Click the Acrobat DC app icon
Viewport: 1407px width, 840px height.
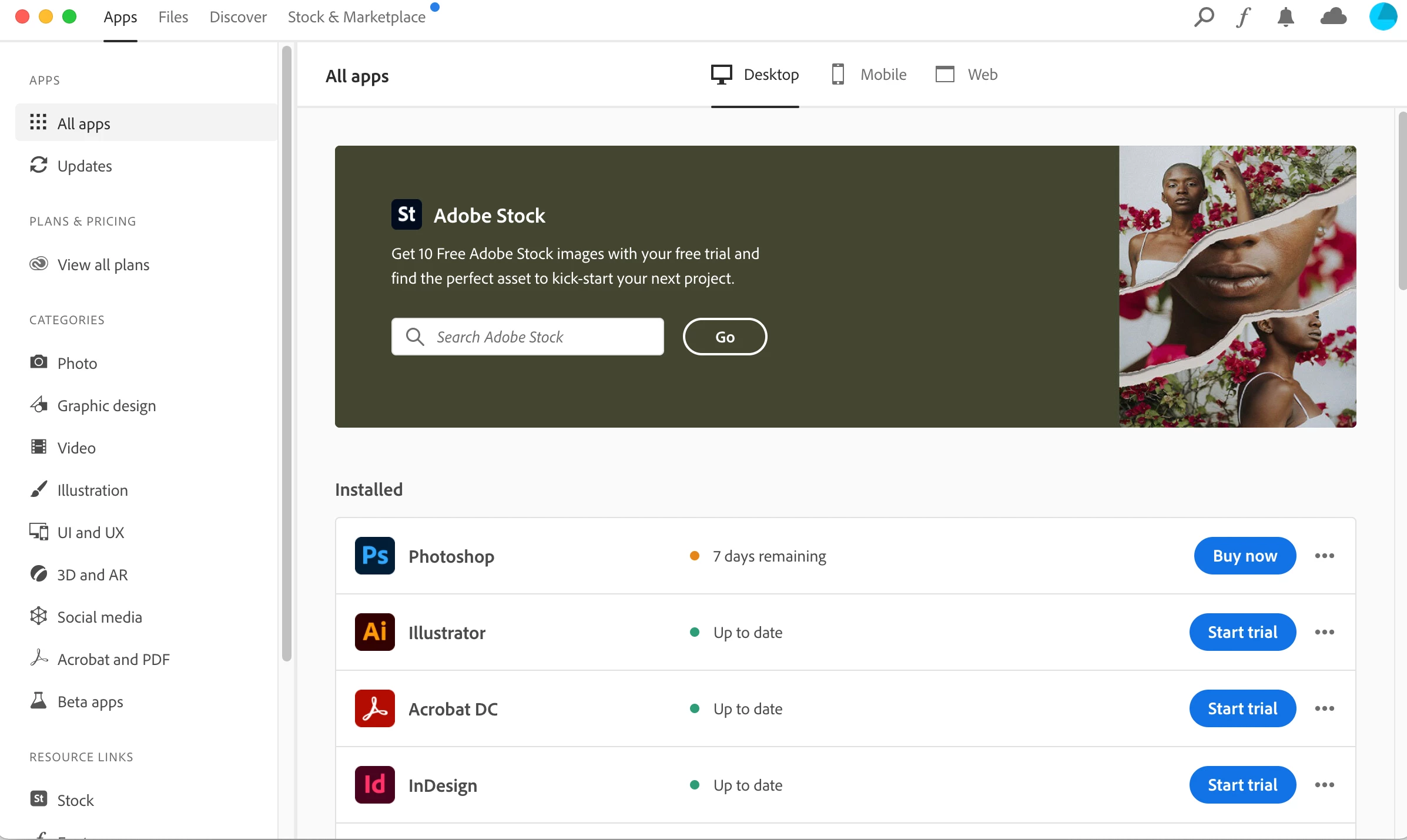(374, 708)
